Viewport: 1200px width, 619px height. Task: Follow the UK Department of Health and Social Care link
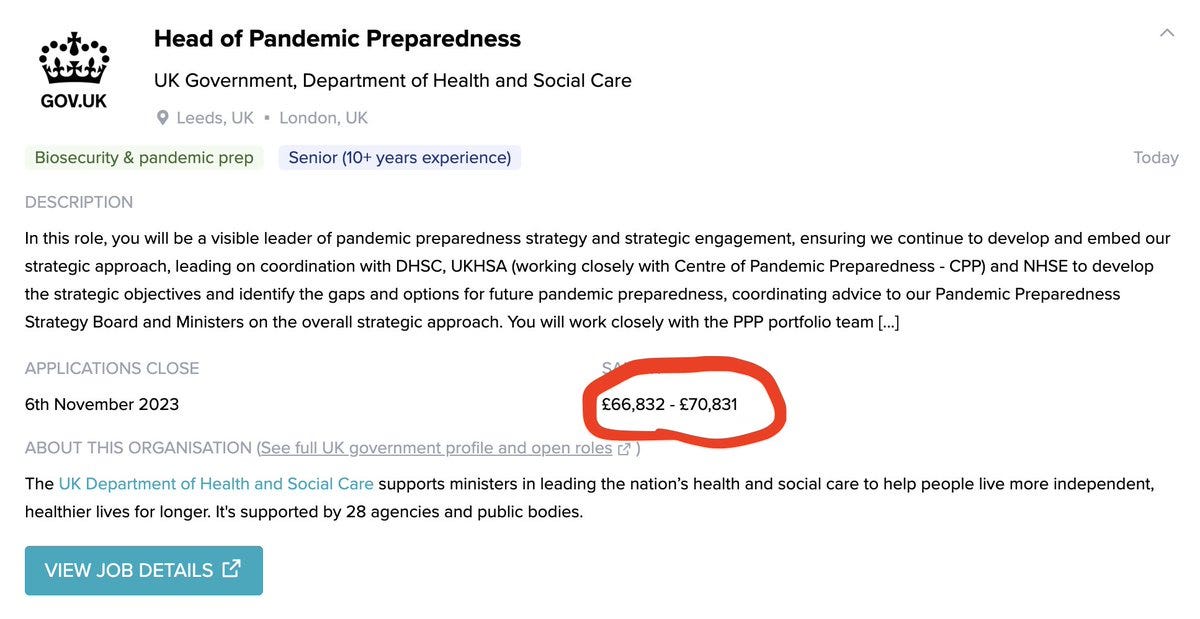(x=216, y=484)
